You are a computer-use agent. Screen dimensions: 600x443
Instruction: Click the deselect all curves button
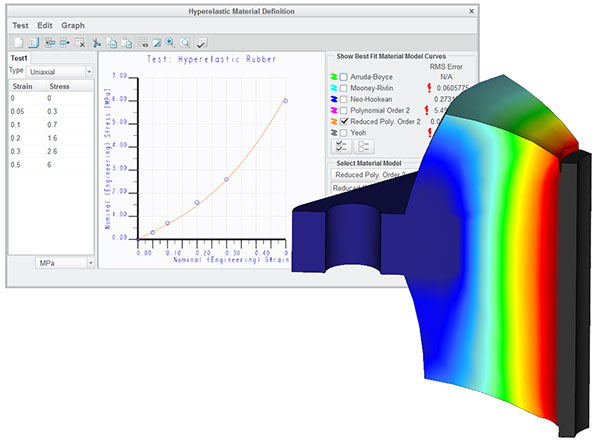[364, 146]
